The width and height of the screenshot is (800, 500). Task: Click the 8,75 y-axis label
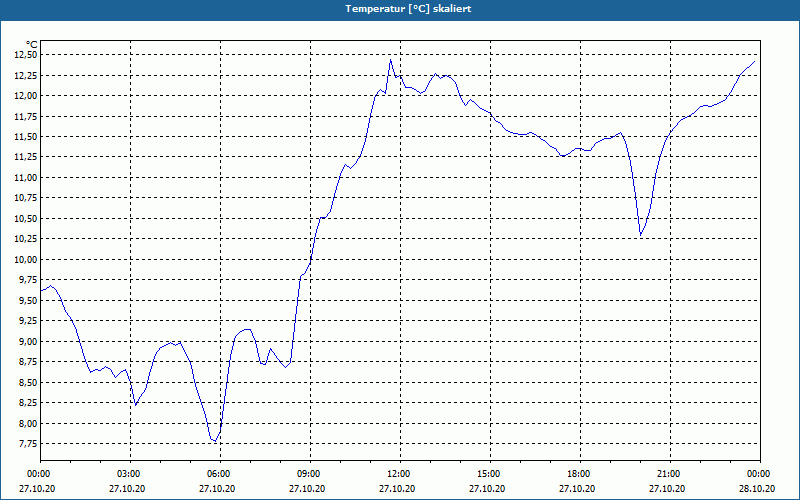(27, 362)
